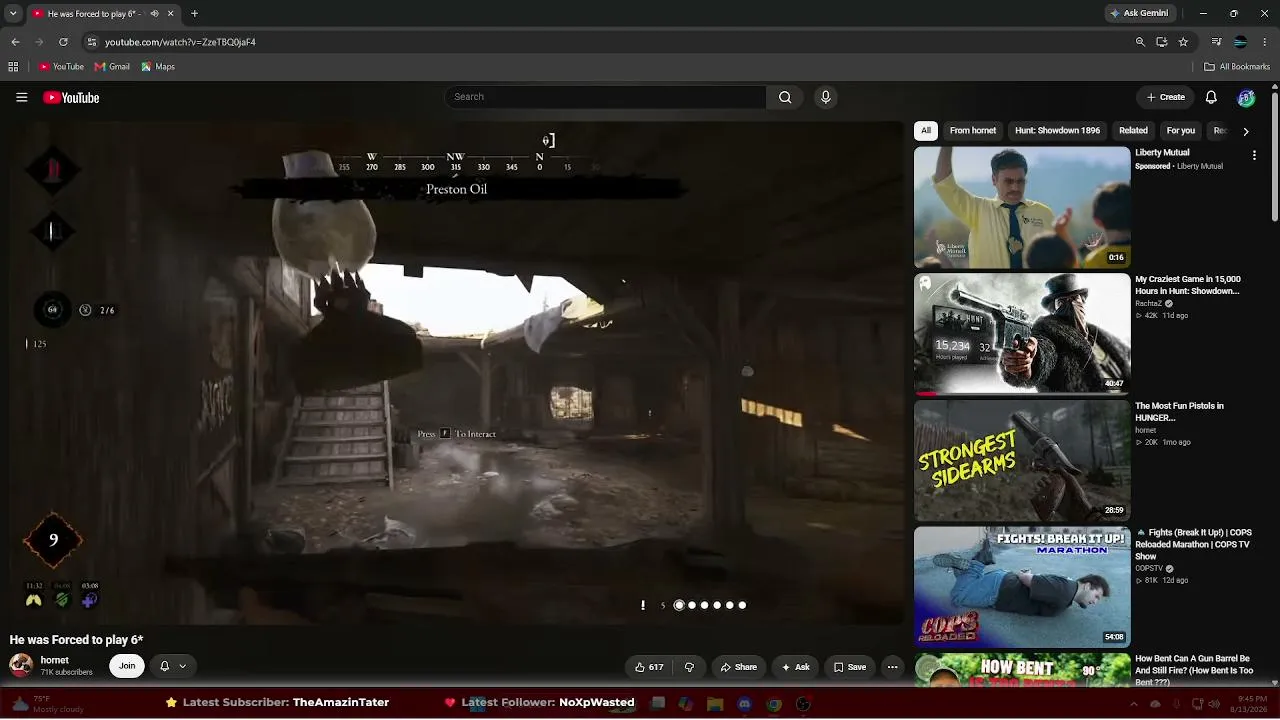Show hidden system tray icons
Image resolution: width=1280 pixels, height=720 pixels.
(x=1132, y=704)
